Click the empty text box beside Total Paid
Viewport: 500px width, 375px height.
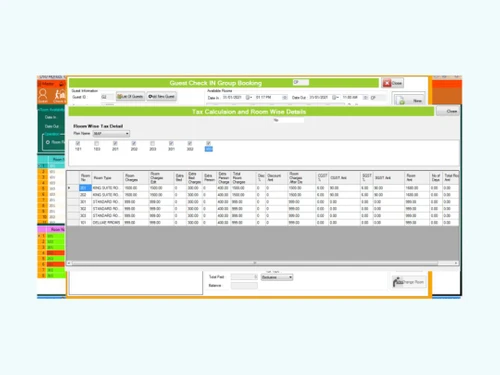point(135,283)
